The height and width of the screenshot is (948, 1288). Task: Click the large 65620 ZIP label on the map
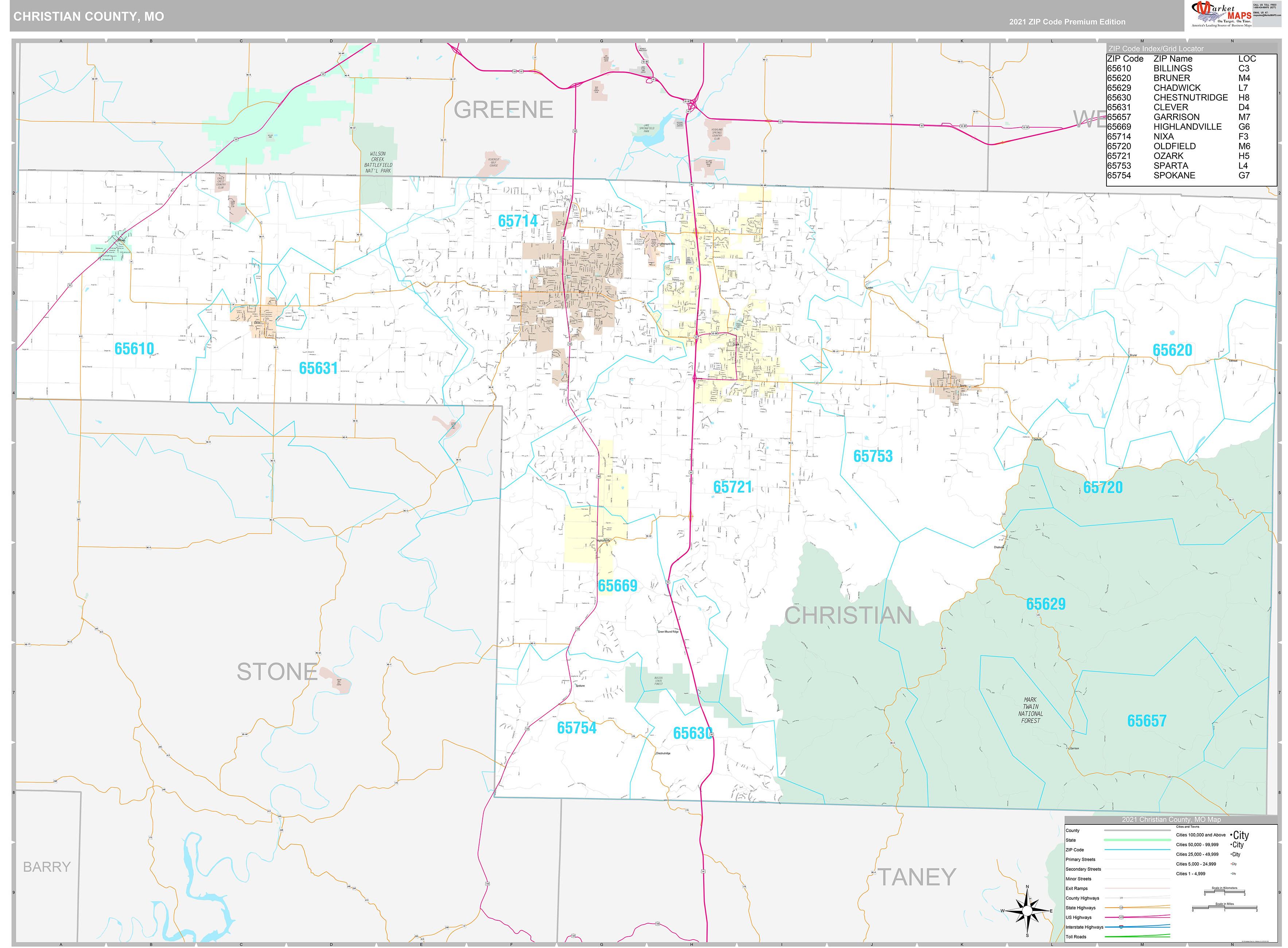pyautogui.click(x=1173, y=350)
